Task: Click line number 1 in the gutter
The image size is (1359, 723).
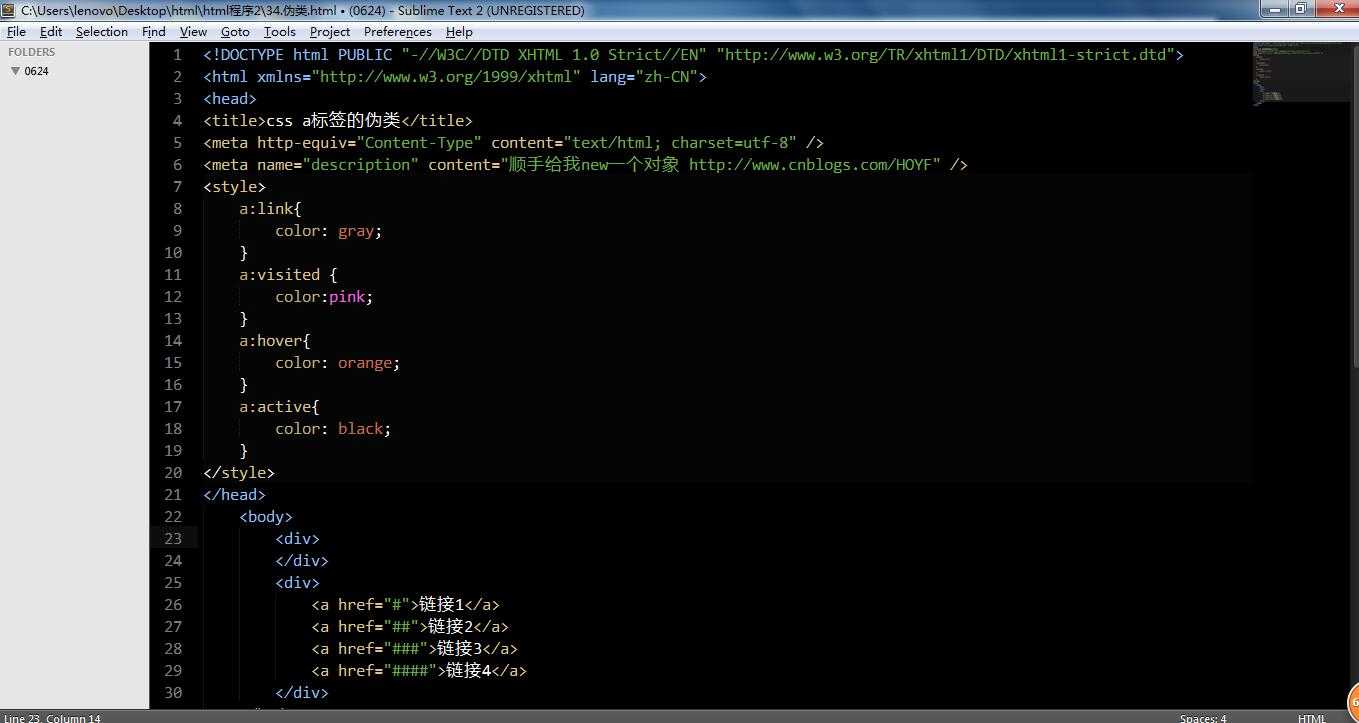Action: 178,55
